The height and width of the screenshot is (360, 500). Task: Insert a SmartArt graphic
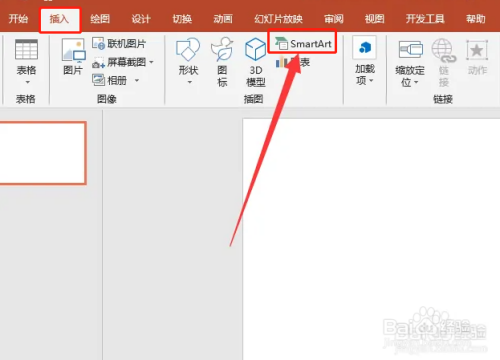(x=303, y=44)
